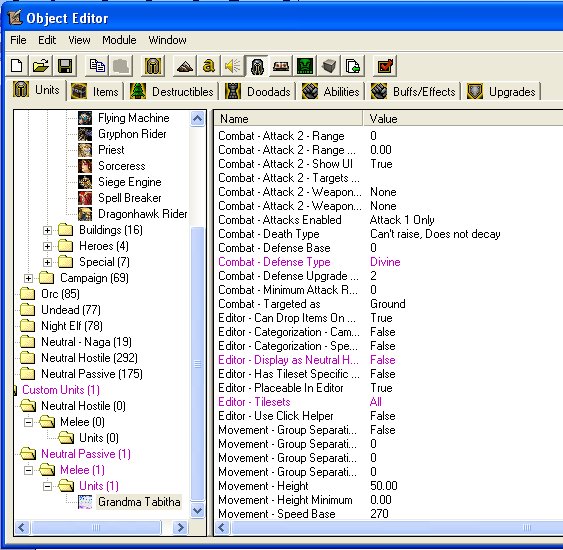Click the Spell Breaker unit icon
The height and width of the screenshot is (550, 563).
click(x=85, y=198)
